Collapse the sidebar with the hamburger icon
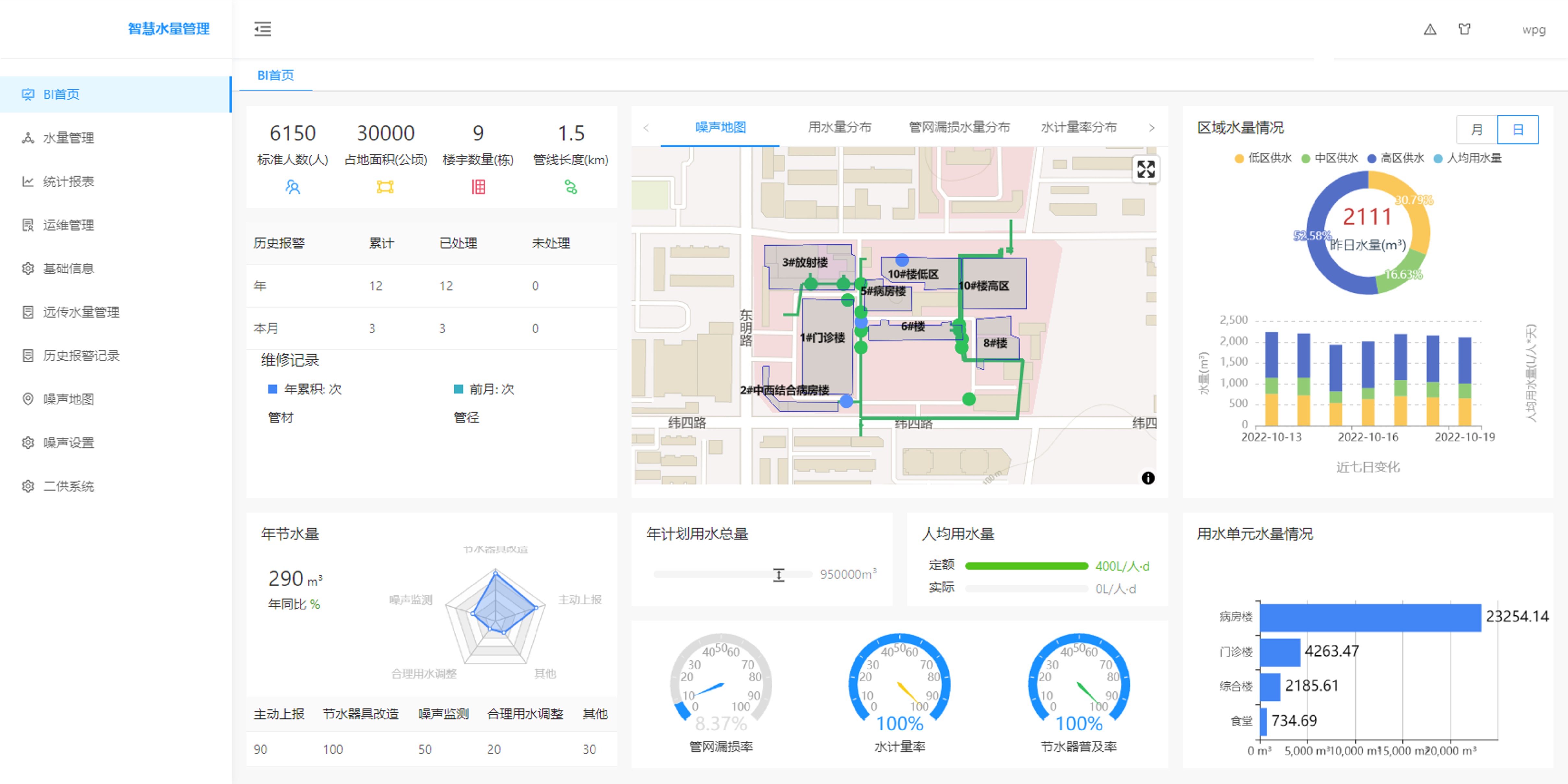1568x784 pixels. pos(262,29)
